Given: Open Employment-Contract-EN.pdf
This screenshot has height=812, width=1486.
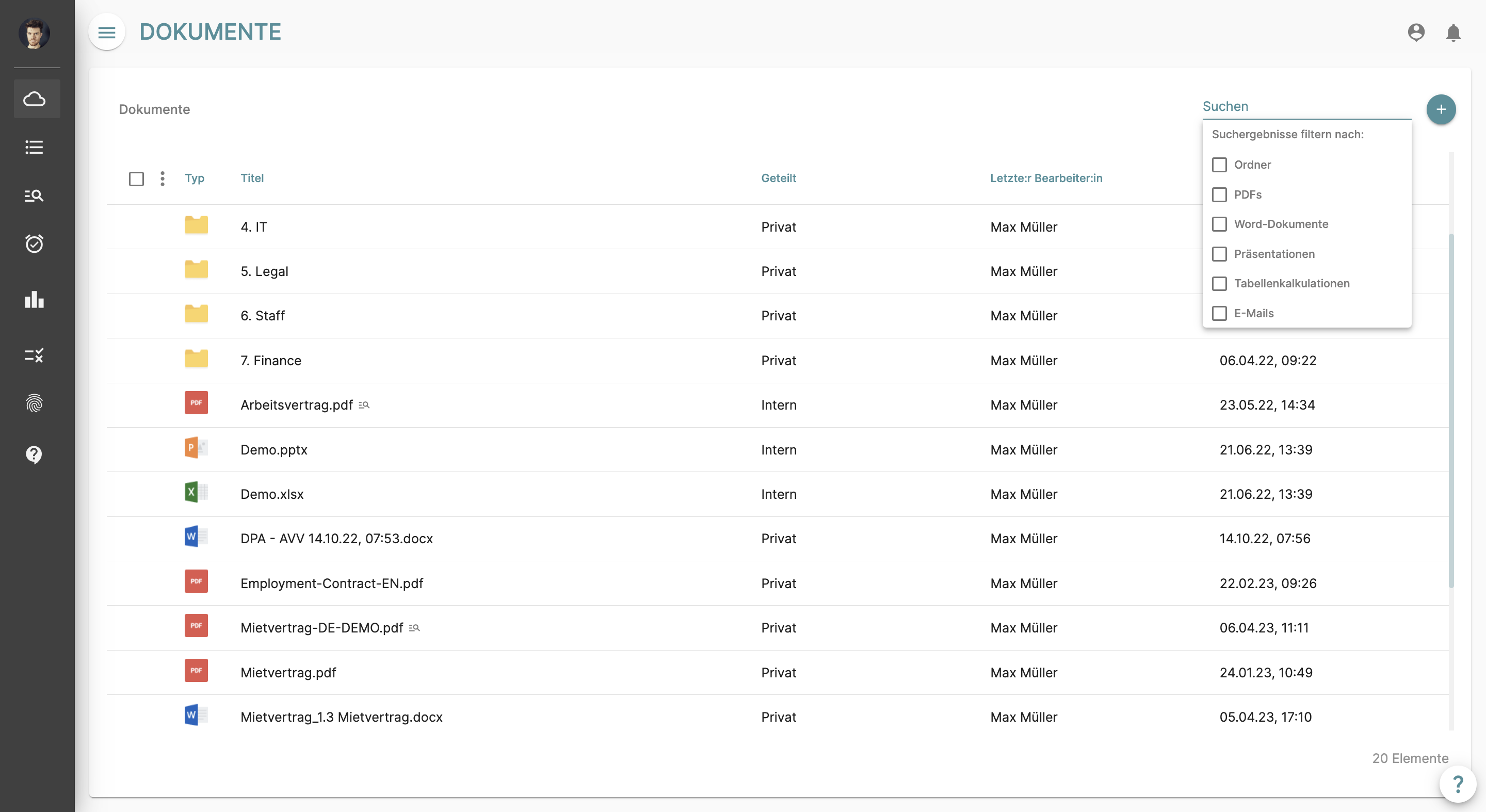Looking at the screenshot, I should (x=332, y=583).
